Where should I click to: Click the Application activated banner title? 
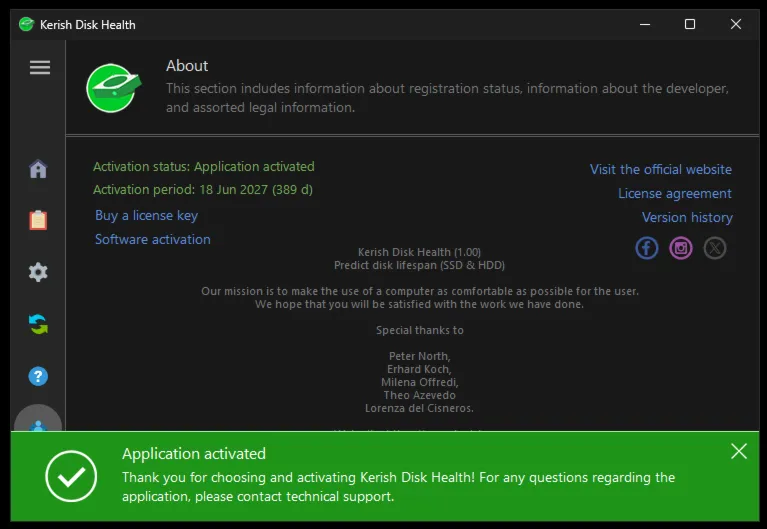(194, 454)
